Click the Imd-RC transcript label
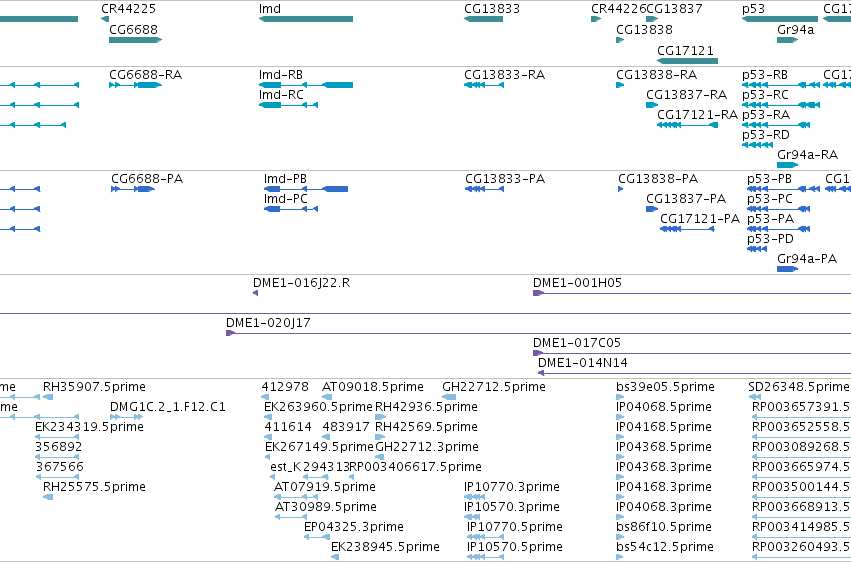Viewport: 851px width, 562px height. coord(281,95)
